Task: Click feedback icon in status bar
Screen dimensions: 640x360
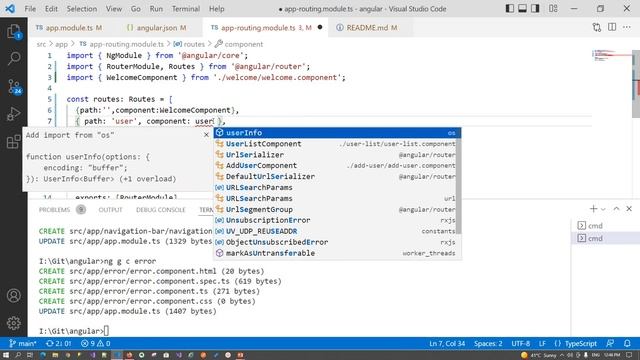Action: point(610,343)
